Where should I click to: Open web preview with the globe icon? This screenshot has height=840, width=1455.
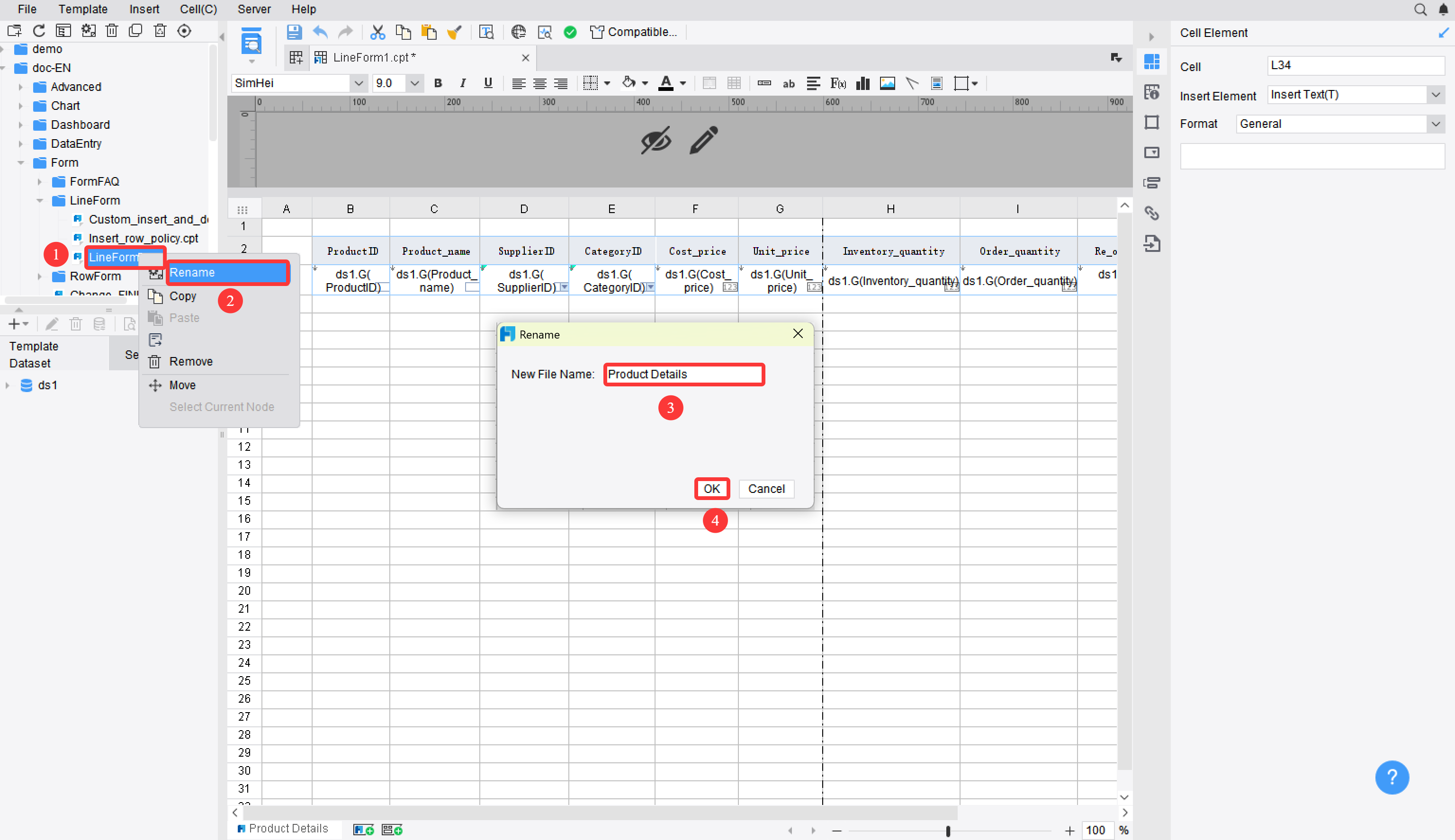tap(519, 32)
